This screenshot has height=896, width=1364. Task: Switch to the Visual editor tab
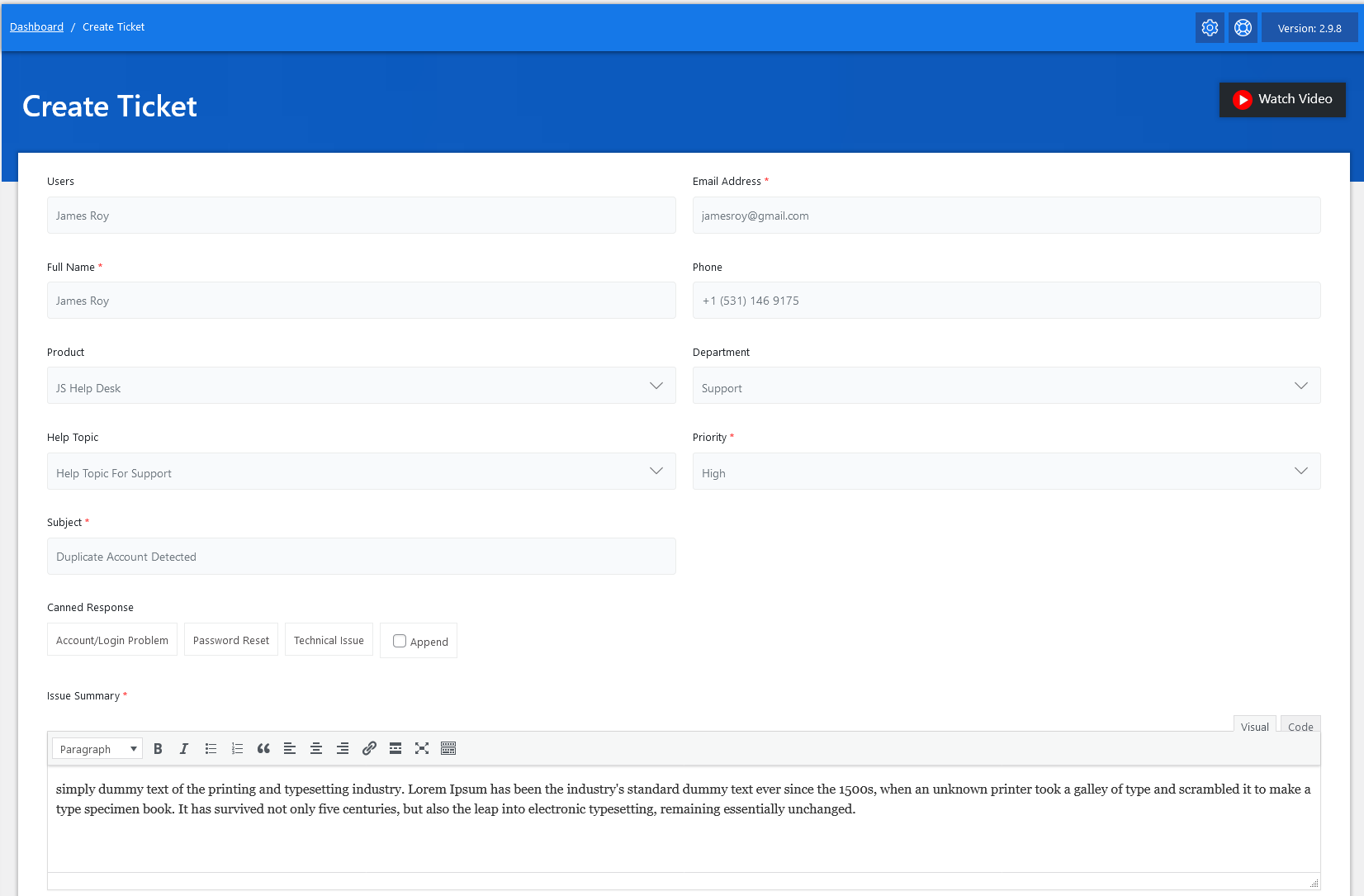point(1254,727)
